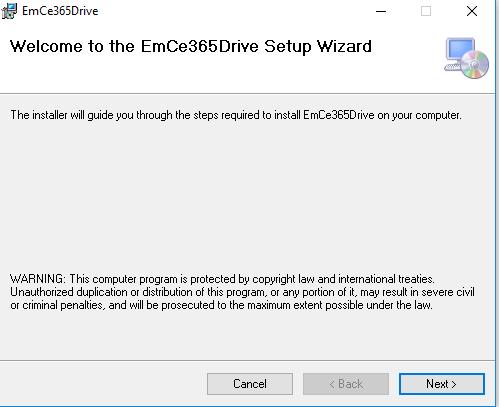Click the greyed-out maximize box

point(426,11)
